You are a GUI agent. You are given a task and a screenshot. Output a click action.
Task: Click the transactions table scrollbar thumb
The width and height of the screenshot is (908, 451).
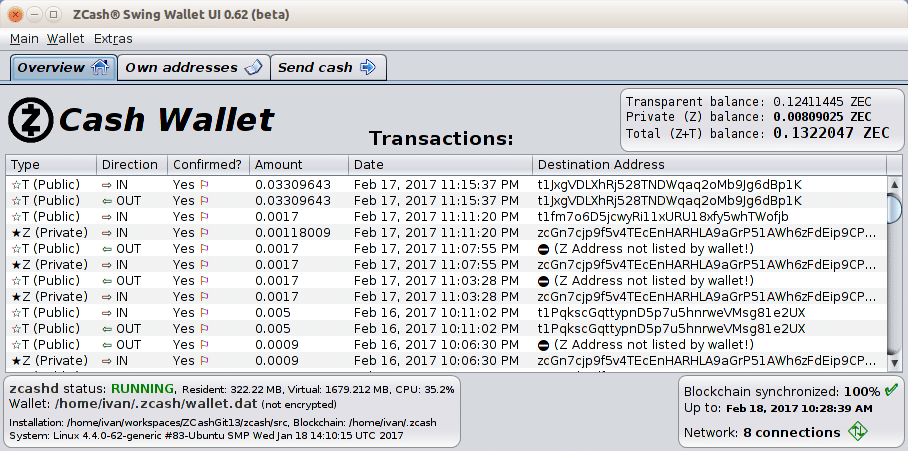point(894,210)
